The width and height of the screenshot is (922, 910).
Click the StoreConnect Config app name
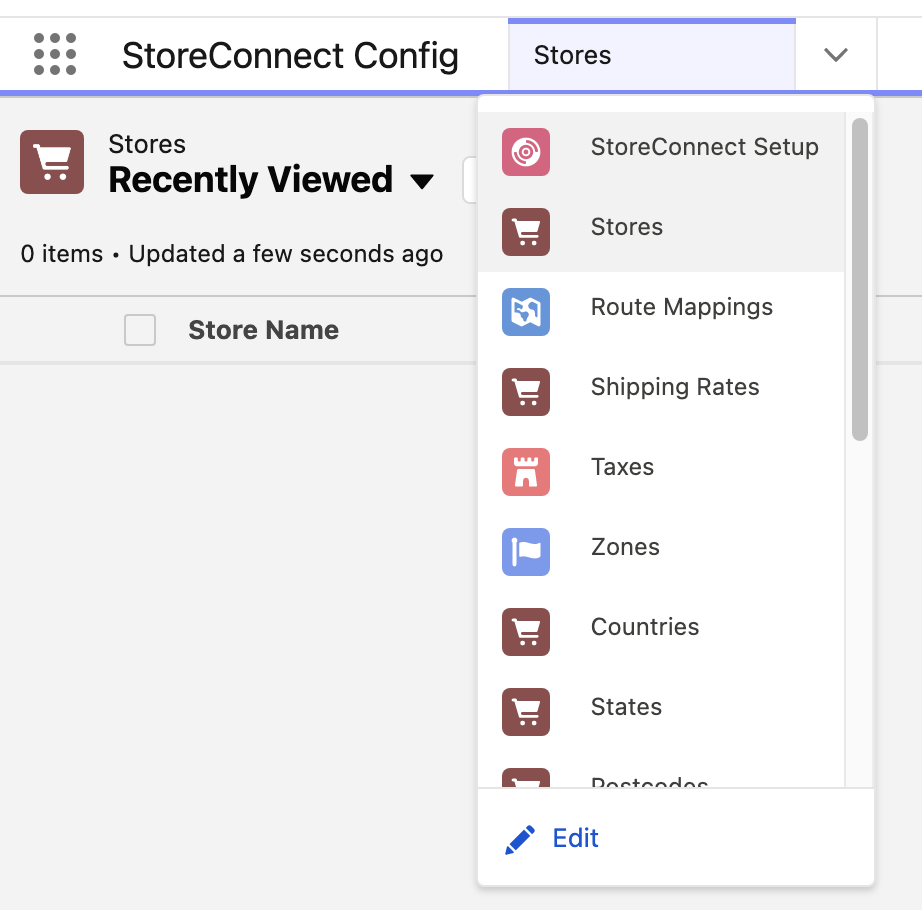point(290,56)
